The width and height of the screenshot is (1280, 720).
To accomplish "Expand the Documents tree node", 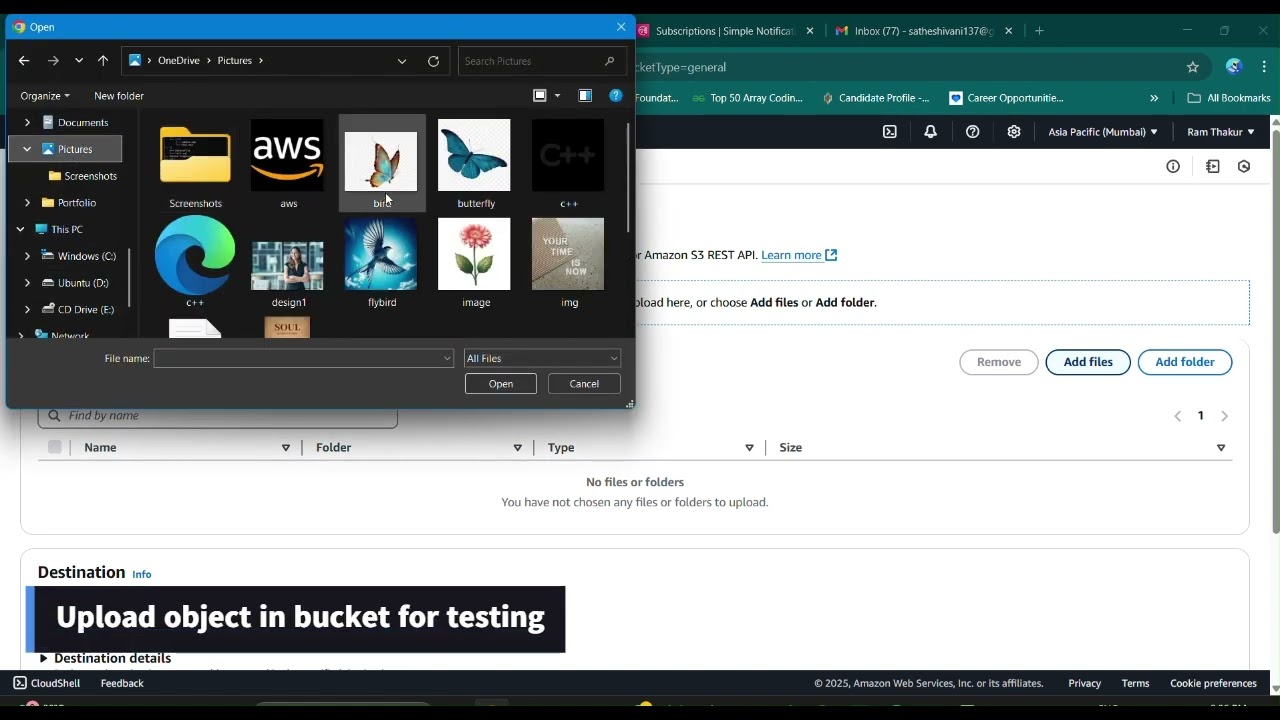I will click(x=27, y=122).
